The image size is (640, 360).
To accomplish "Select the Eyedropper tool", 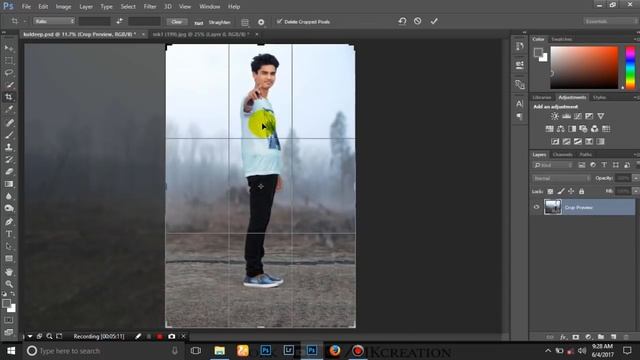I will coord(9,109).
